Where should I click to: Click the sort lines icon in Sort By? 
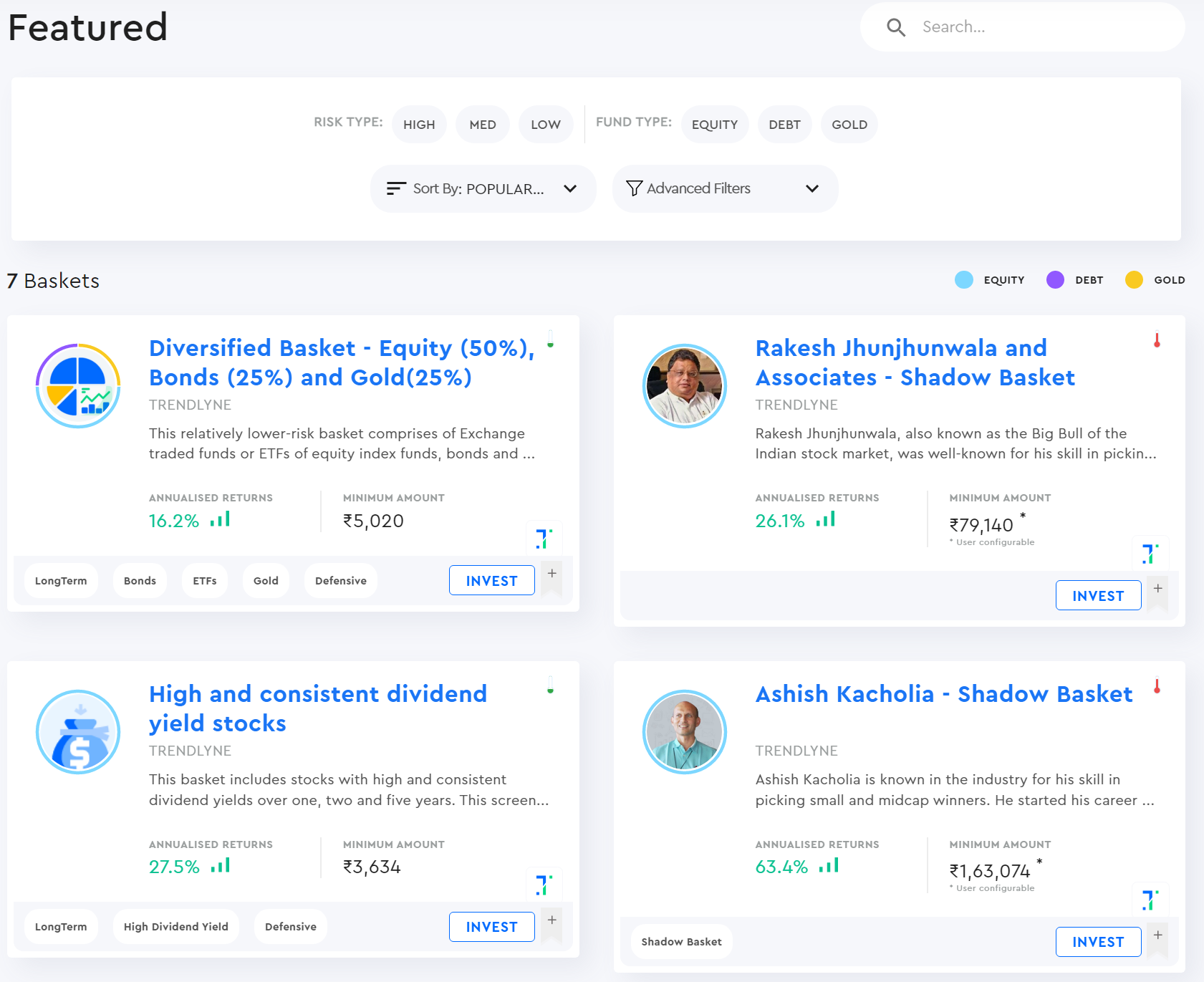(396, 188)
